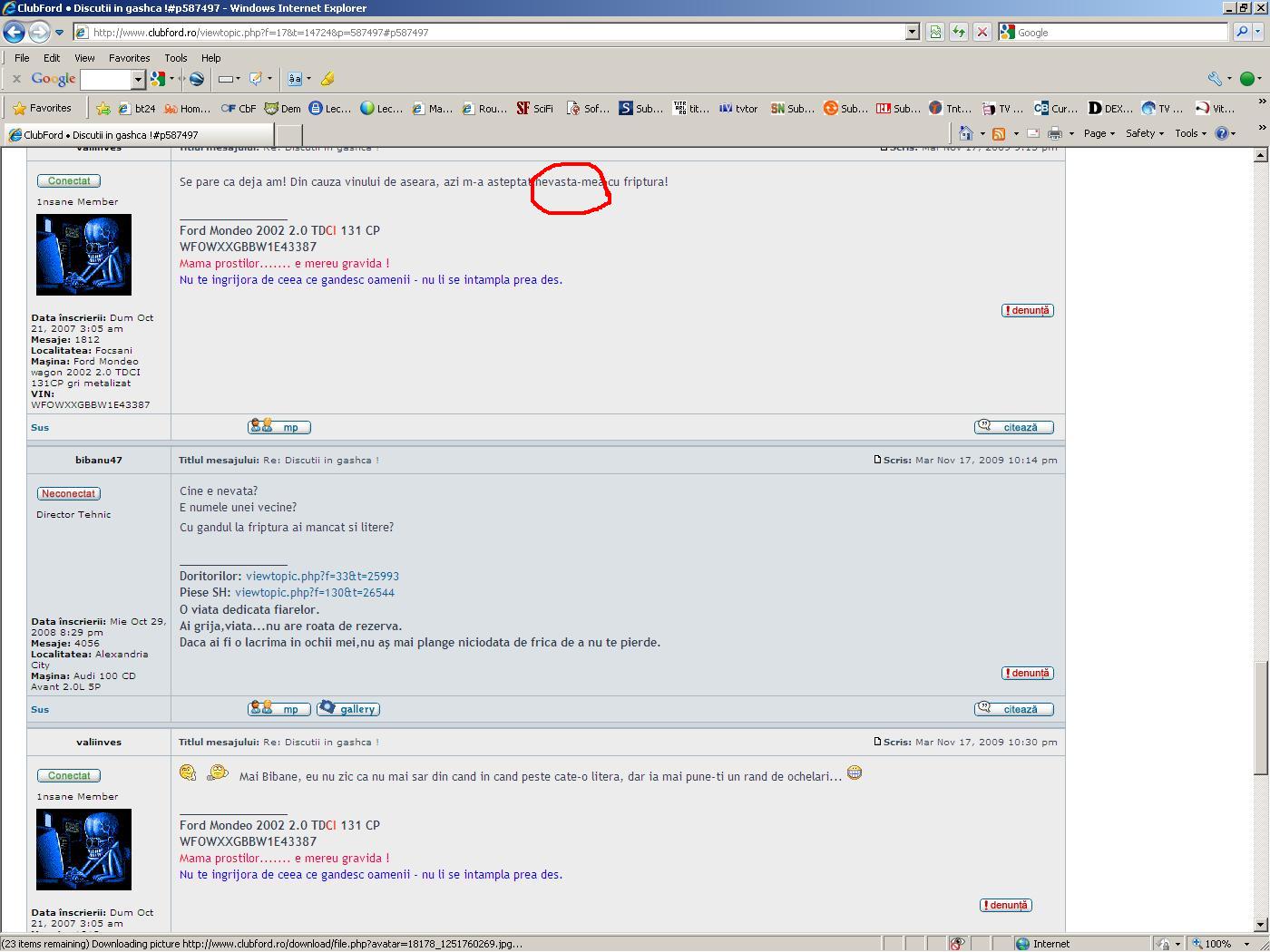This screenshot has height=952, width=1270.
Task: Click the browser Back arrow button
Action: point(14,32)
